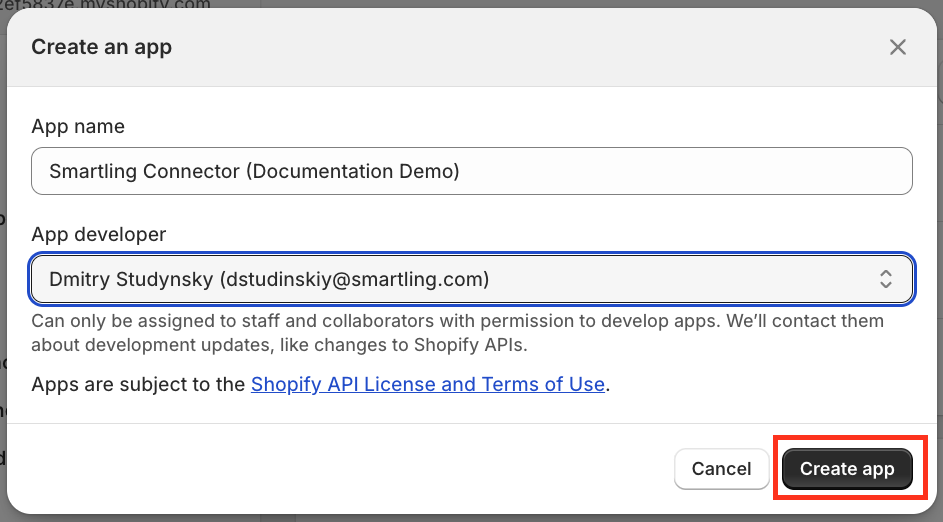The image size is (943, 522).
Task: Open the App developer dropdown
Action: click(x=472, y=279)
